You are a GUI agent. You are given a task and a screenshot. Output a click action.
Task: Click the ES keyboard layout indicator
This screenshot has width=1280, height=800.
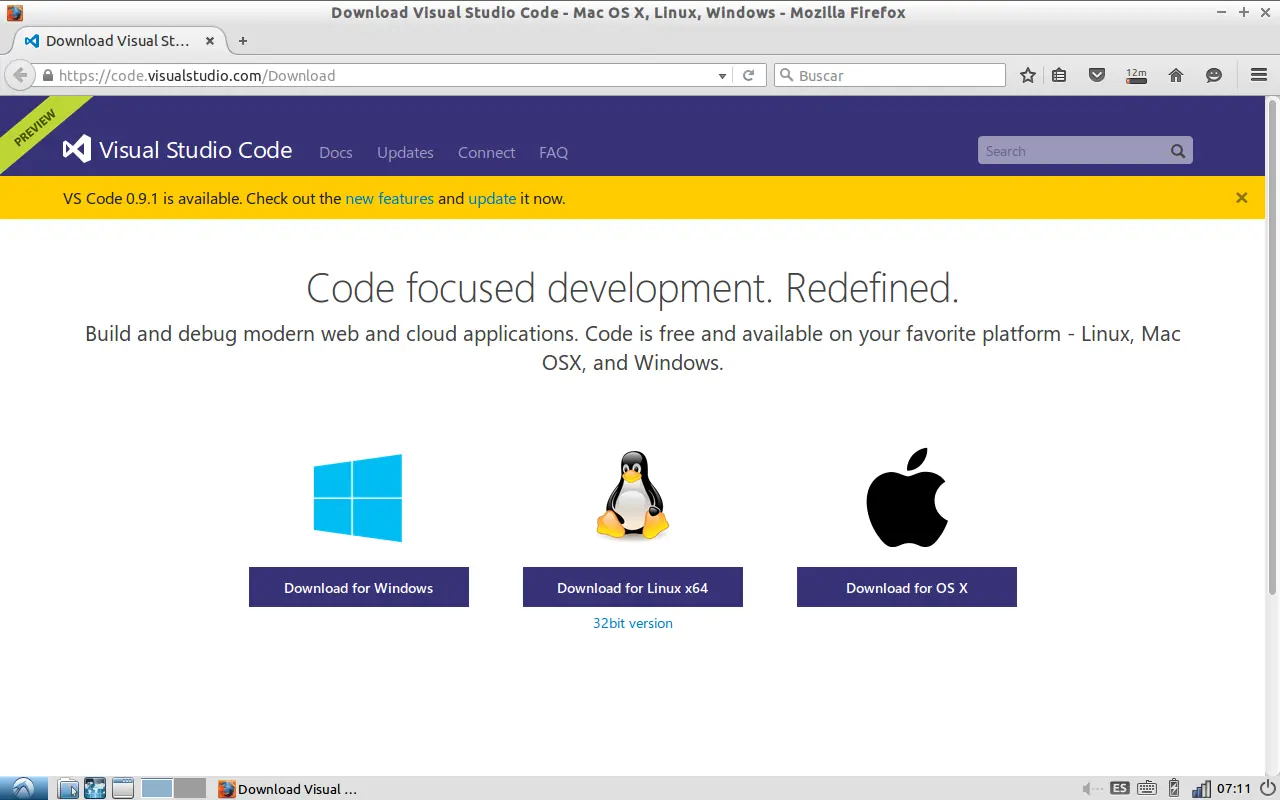tap(1120, 788)
